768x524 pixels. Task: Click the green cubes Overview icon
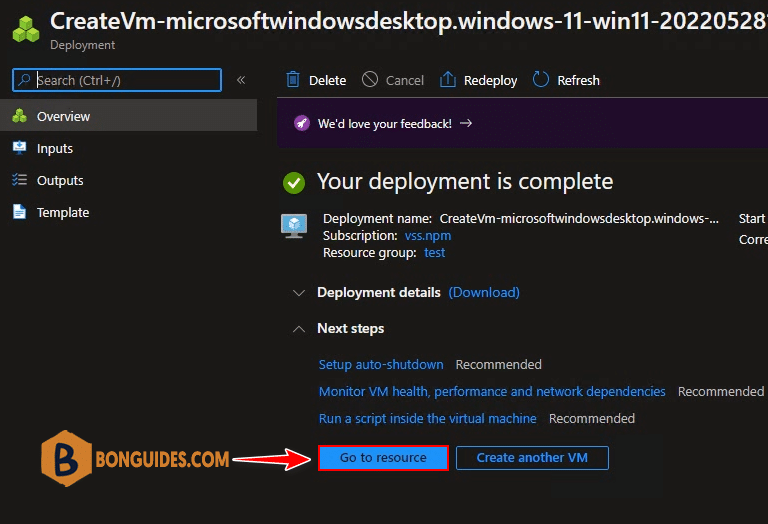pos(20,116)
